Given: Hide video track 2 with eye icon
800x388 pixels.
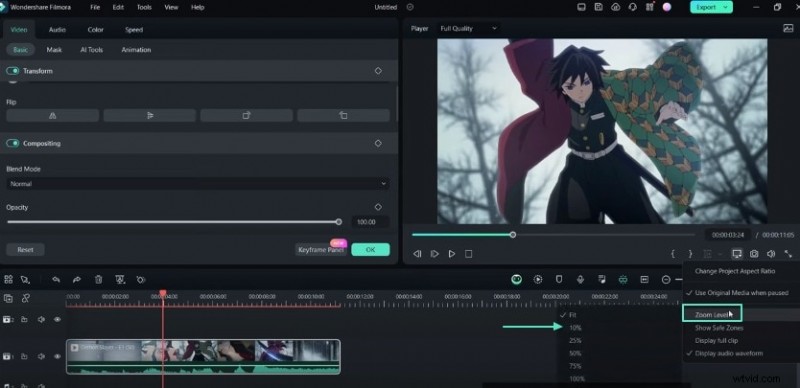Looking at the screenshot, I should (57, 320).
